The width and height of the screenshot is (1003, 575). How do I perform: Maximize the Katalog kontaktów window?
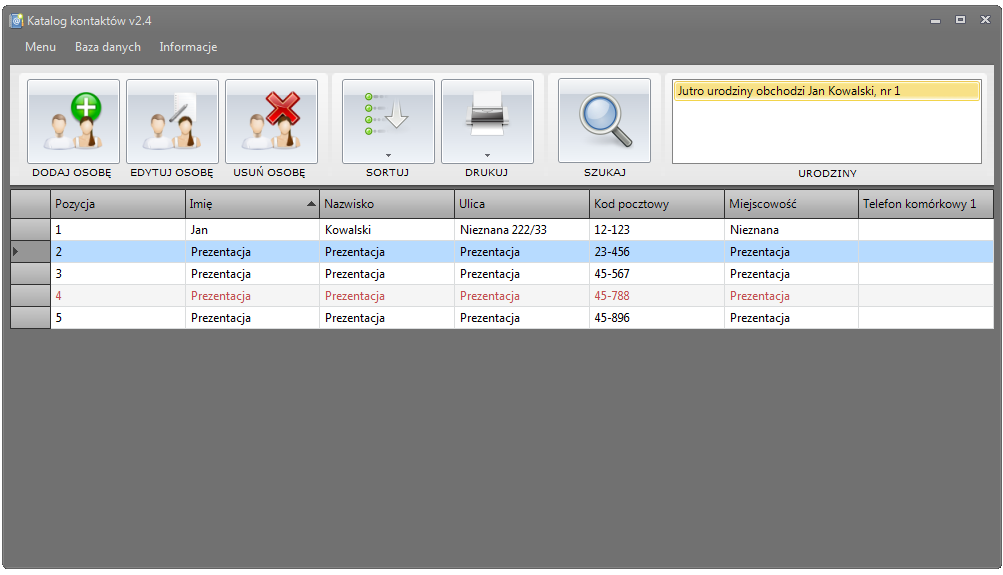coord(960,20)
